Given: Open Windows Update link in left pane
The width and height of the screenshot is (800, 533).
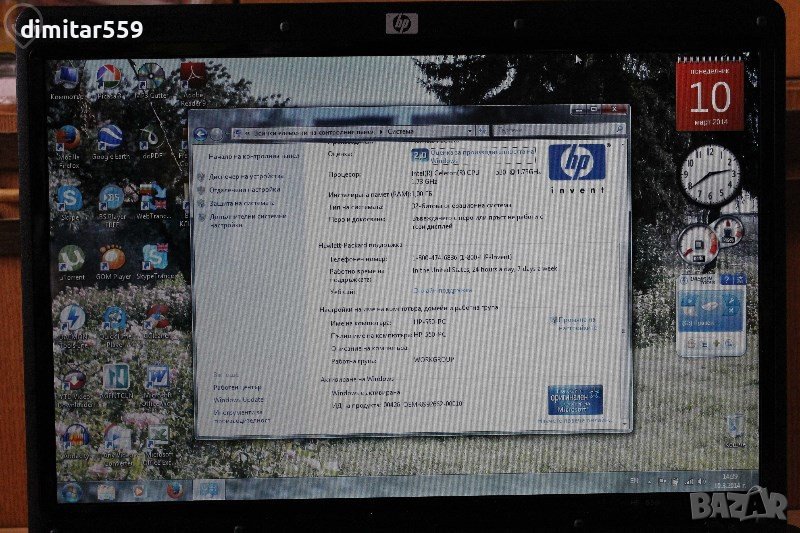Looking at the screenshot, I should [239, 399].
